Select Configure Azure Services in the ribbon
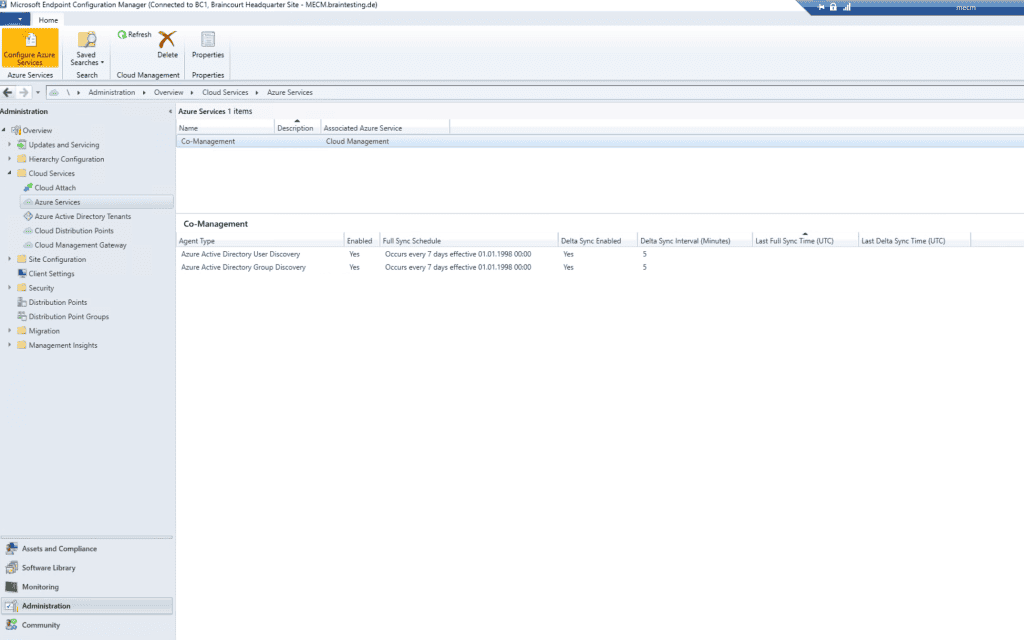The image size is (1024, 640). [29, 47]
